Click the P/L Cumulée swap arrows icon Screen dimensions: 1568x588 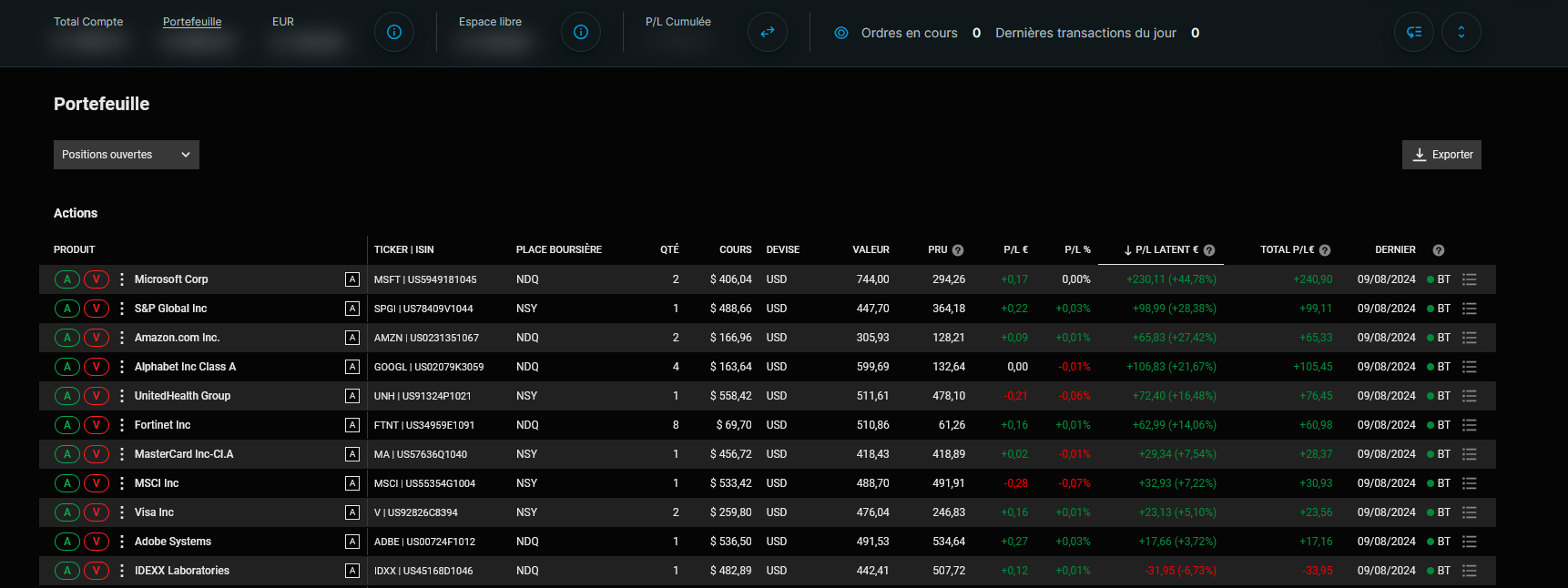tap(768, 32)
